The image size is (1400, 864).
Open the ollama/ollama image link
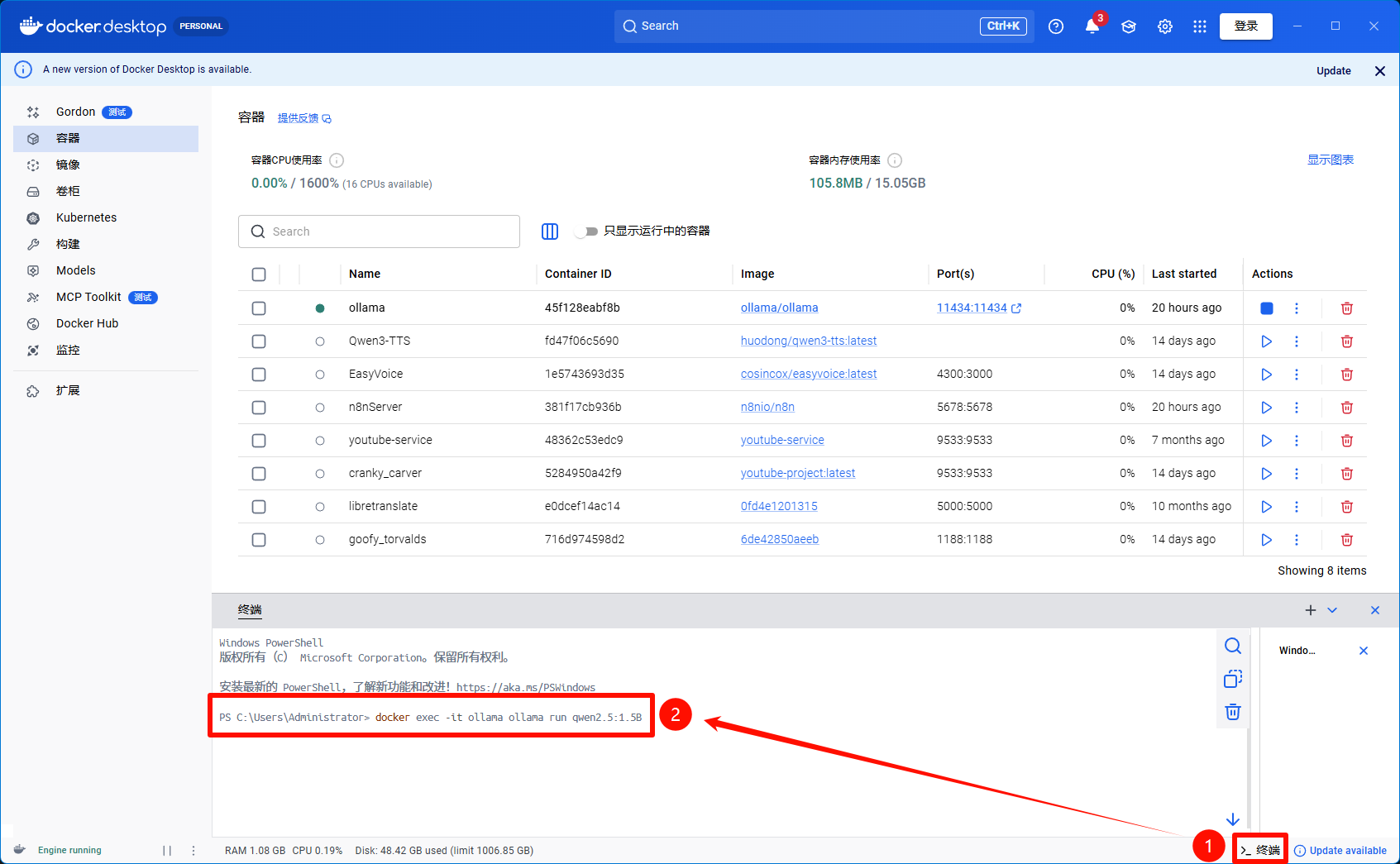click(779, 308)
